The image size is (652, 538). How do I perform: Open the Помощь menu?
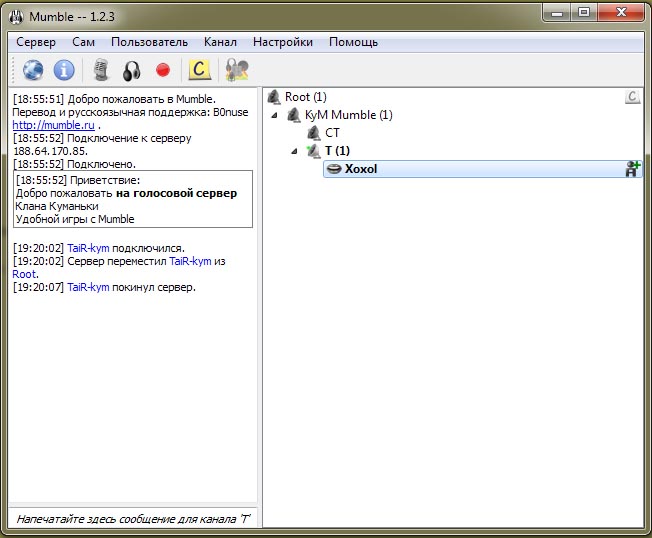click(353, 42)
